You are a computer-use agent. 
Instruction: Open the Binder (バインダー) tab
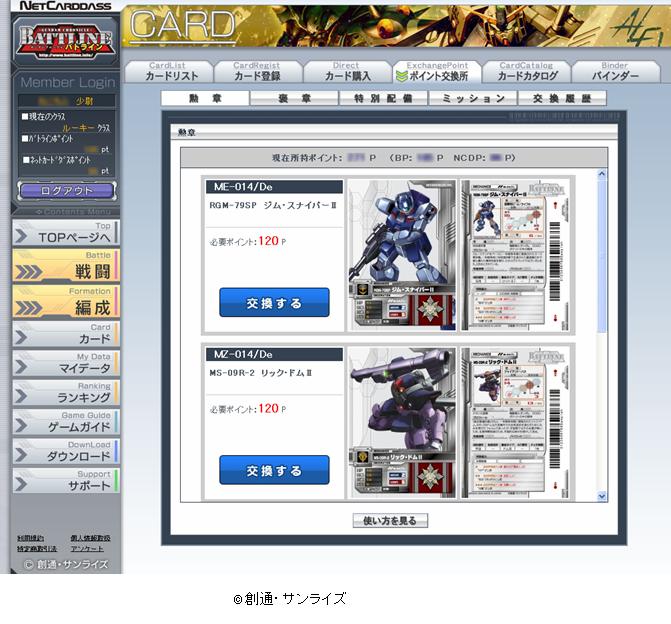coord(615,73)
